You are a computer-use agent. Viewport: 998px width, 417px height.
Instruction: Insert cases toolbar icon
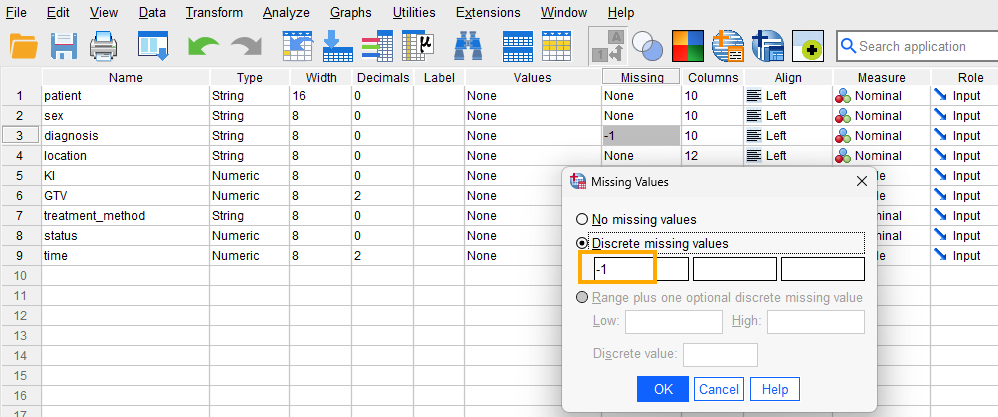coord(517,46)
